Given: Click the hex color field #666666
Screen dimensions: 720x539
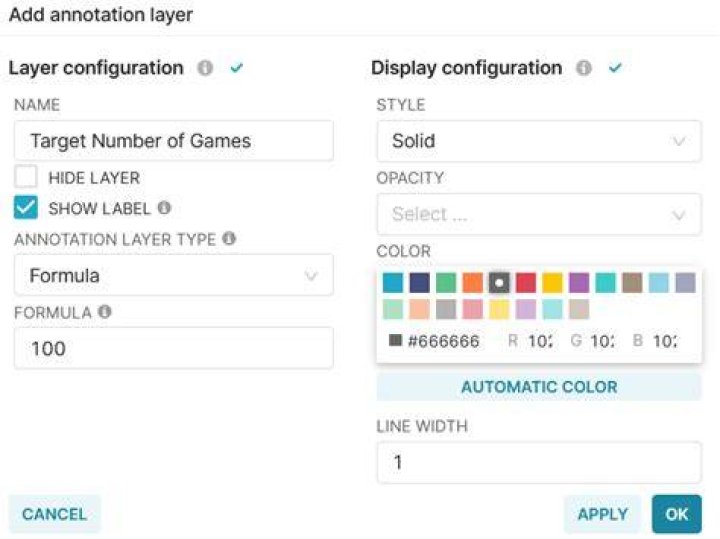Looking at the screenshot, I should (444, 341).
